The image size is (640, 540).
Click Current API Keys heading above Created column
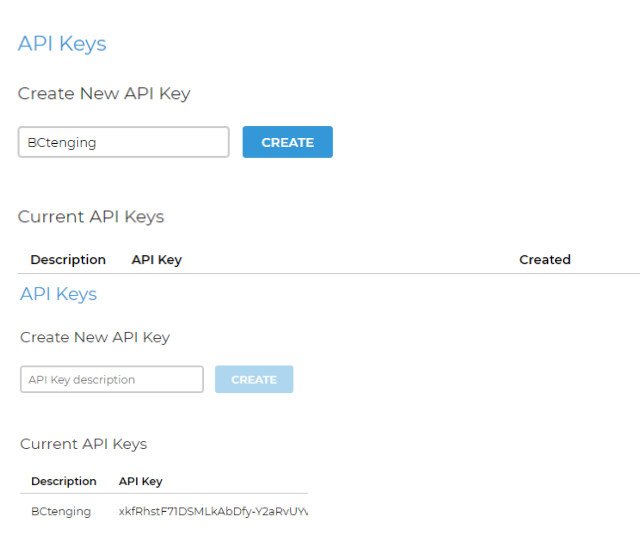click(x=91, y=217)
